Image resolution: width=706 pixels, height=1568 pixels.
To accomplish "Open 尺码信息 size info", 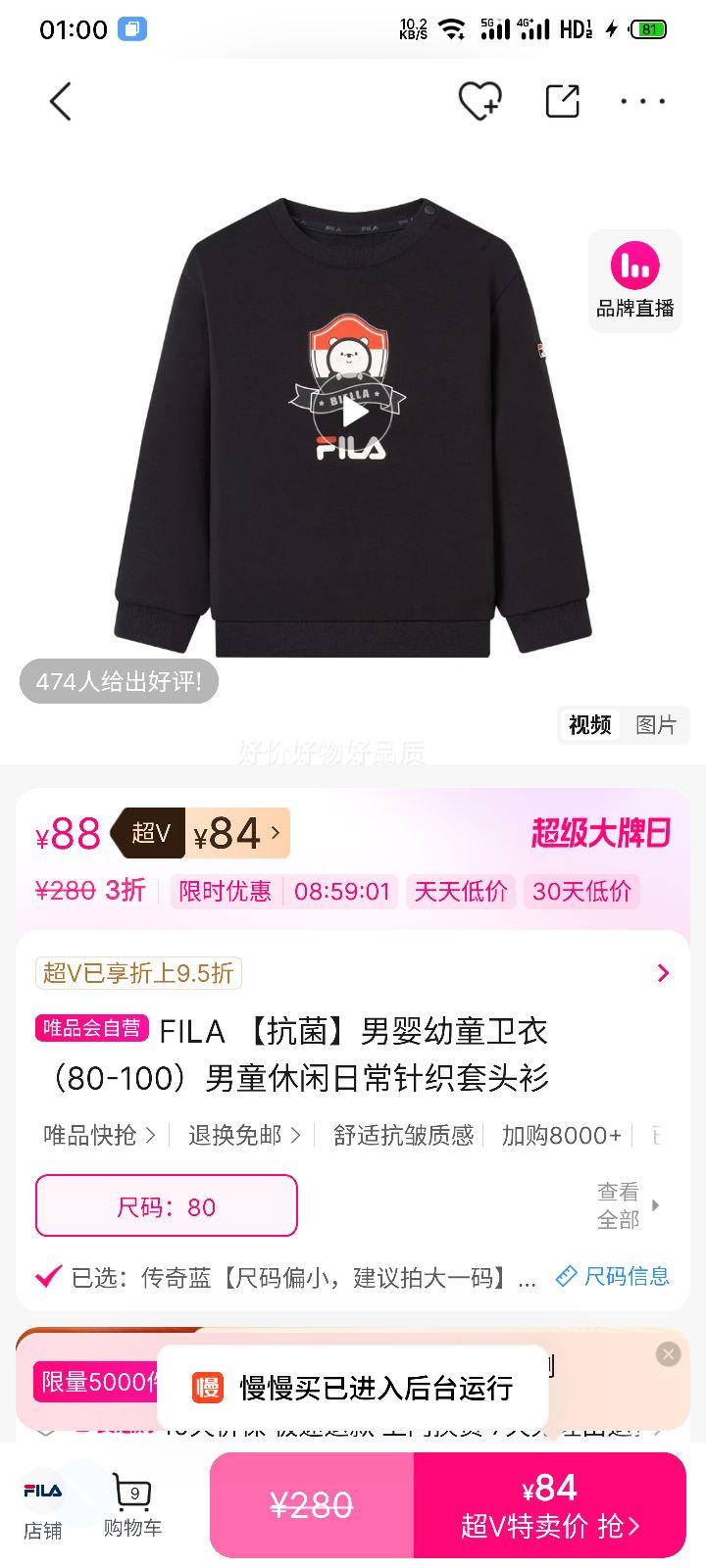I will [x=612, y=1276].
